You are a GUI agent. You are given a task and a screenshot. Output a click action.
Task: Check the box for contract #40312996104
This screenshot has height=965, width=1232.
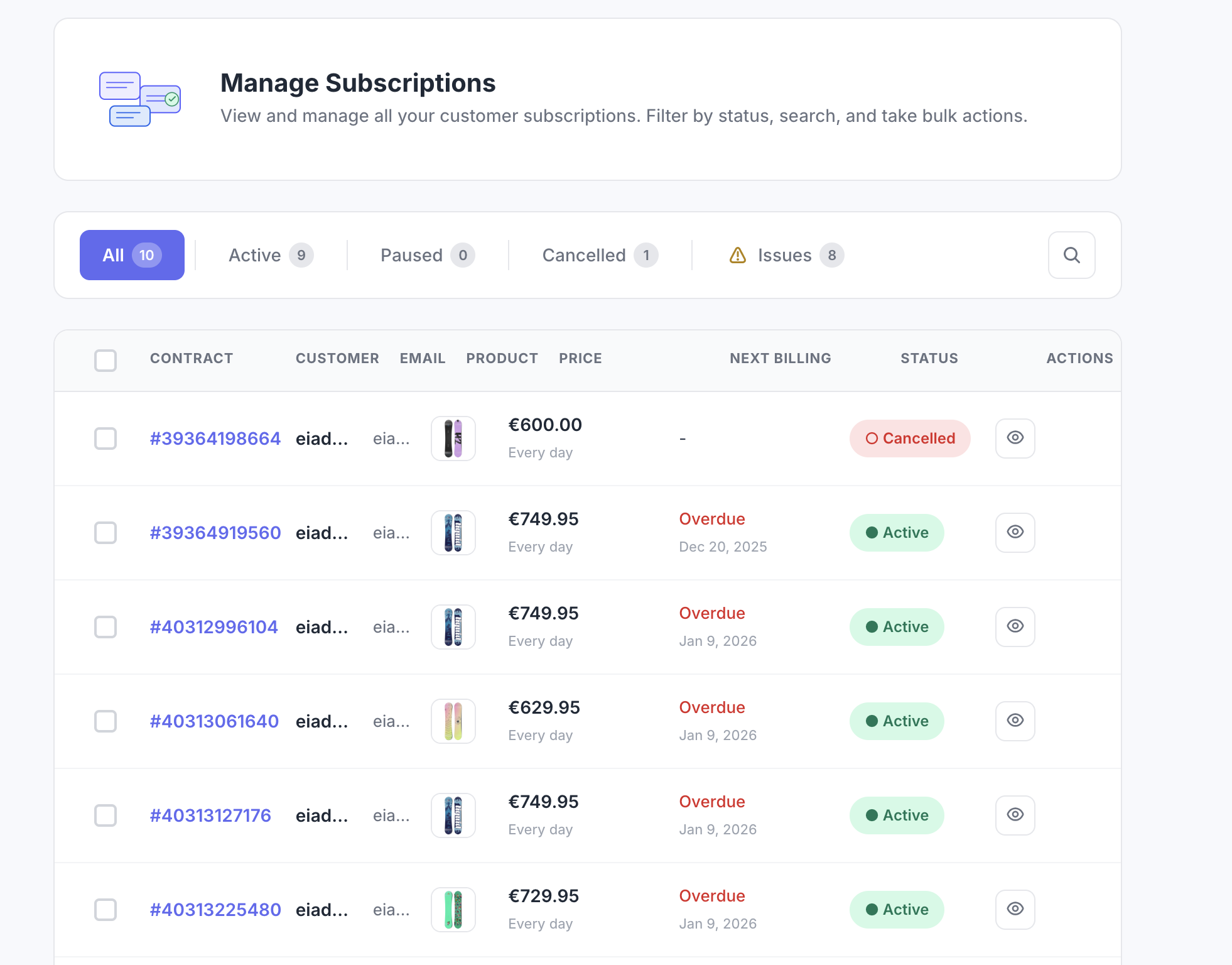click(x=105, y=627)
